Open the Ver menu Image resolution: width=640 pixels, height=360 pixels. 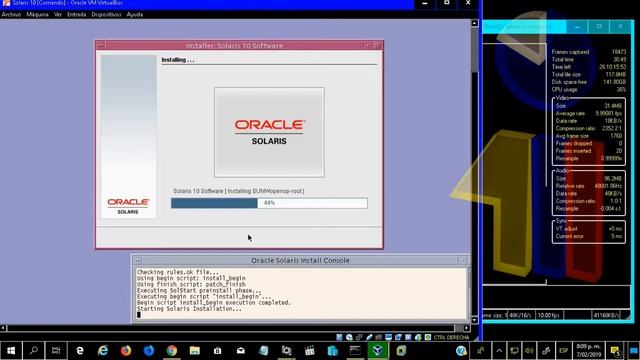(58, 14)
